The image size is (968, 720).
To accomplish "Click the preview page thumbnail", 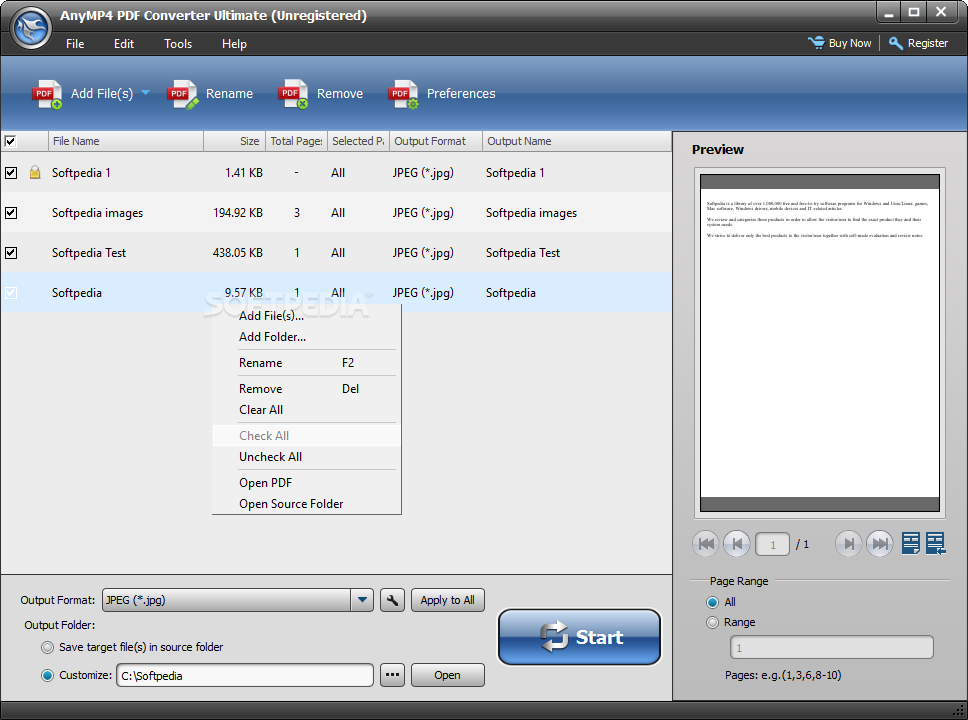I will (820, 343).
